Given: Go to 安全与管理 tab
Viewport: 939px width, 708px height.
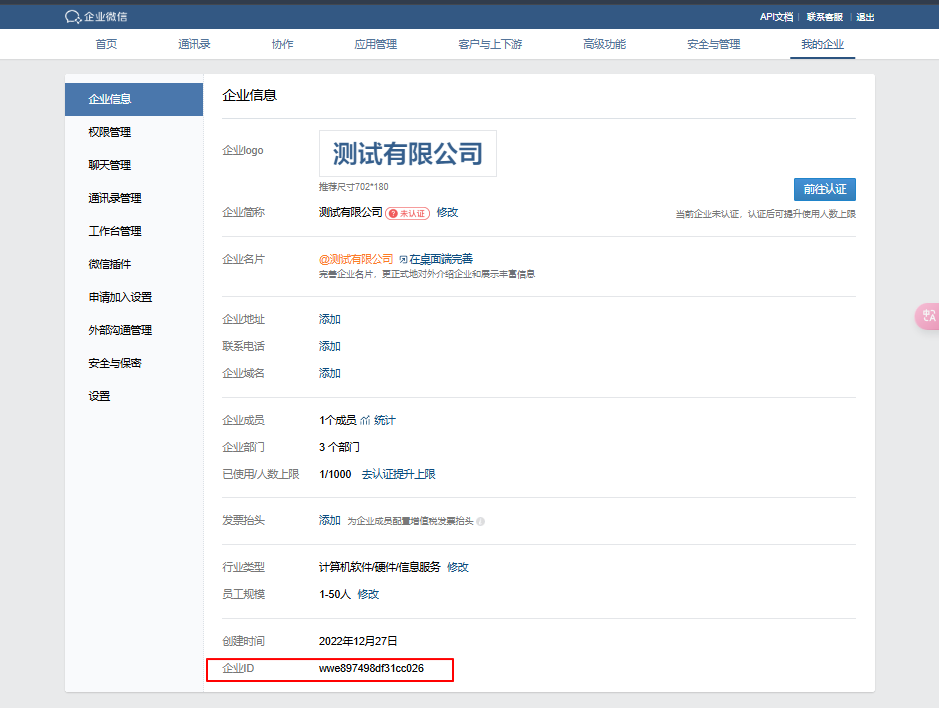Looking at the screenshot, I should [x=713, y=44].
